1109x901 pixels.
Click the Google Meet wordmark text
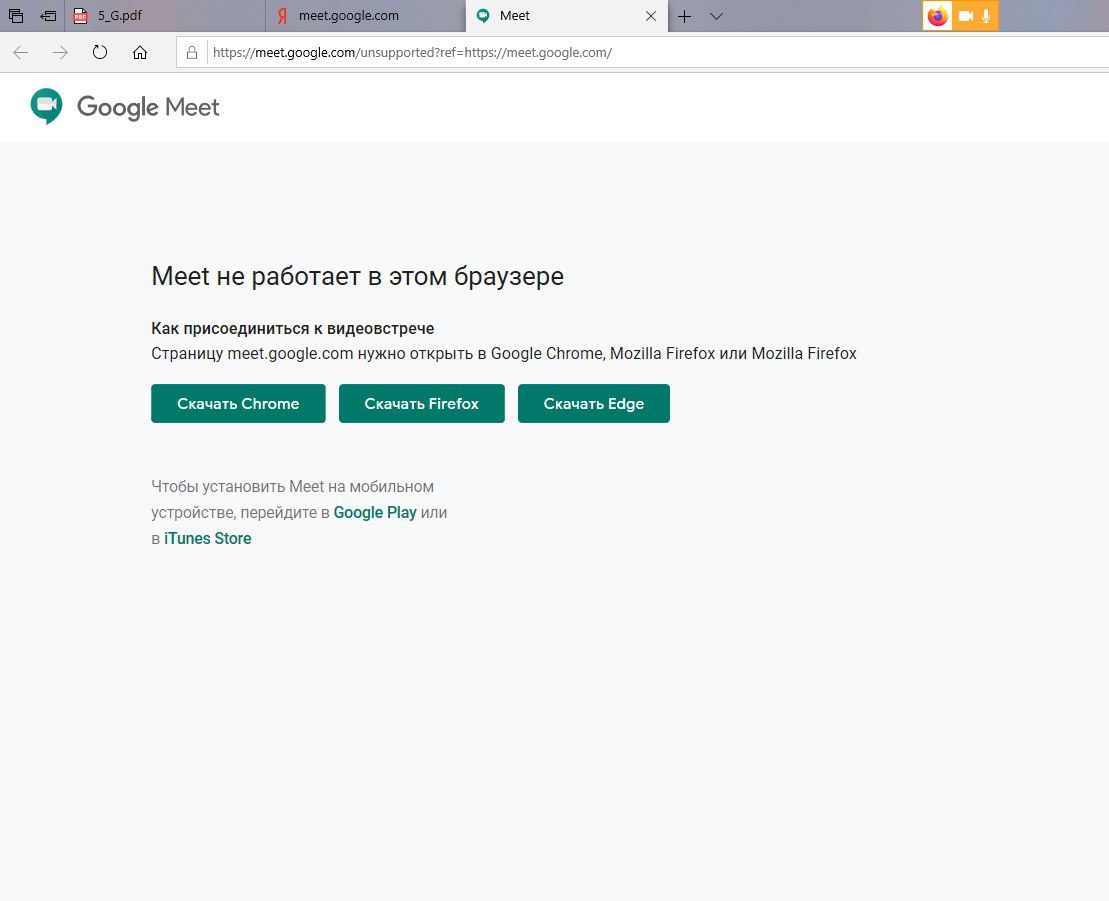click(x=149, y=107)
